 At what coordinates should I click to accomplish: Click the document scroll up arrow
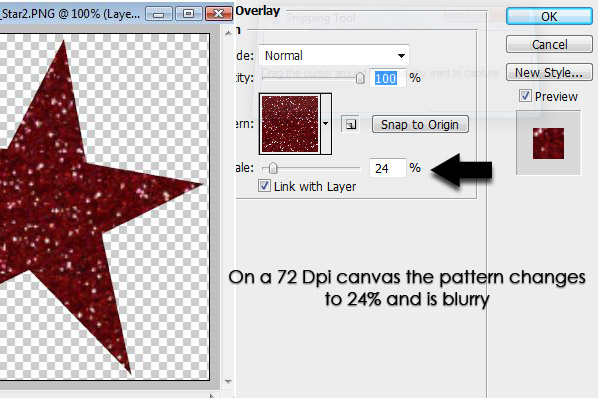coord(228,34)
